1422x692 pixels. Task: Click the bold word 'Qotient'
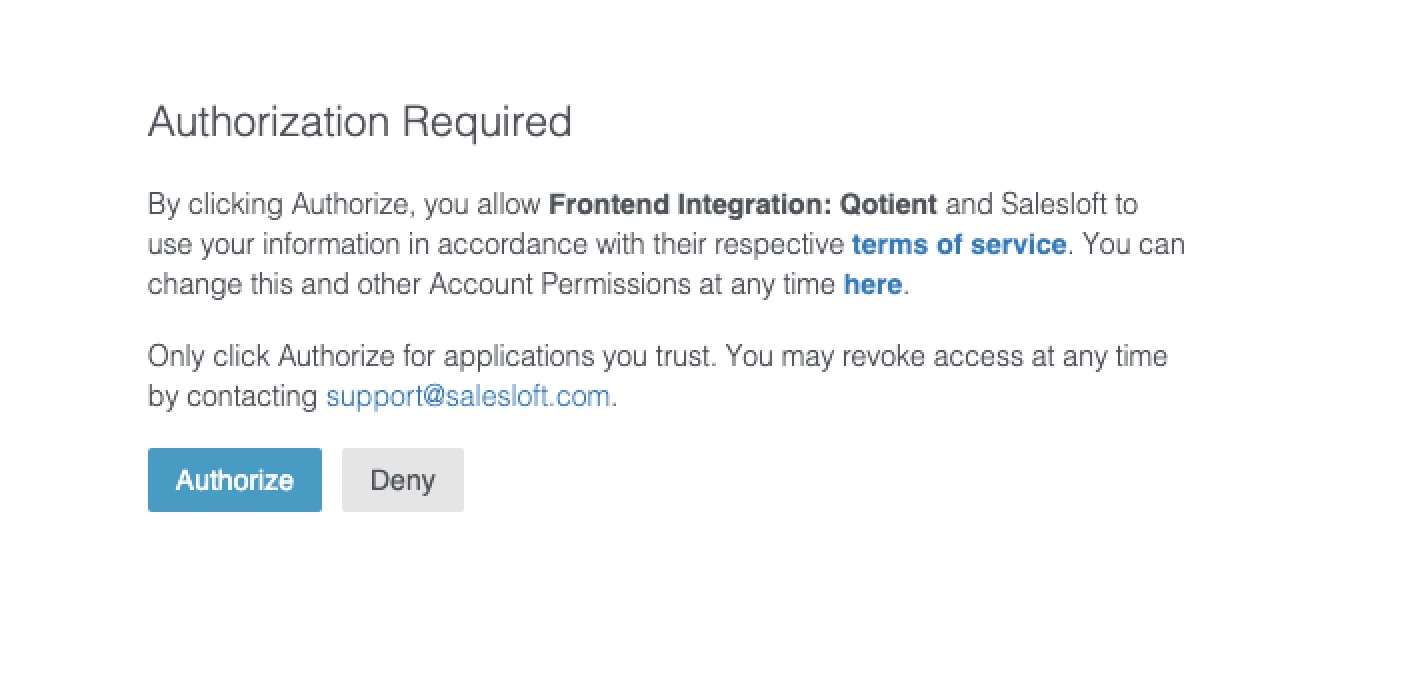889,204
